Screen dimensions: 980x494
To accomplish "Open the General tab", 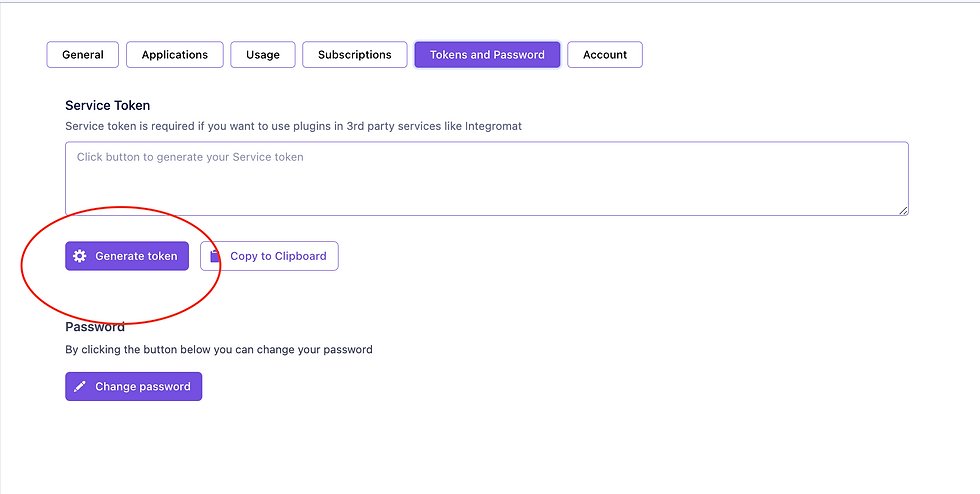I will pos(82,54).
